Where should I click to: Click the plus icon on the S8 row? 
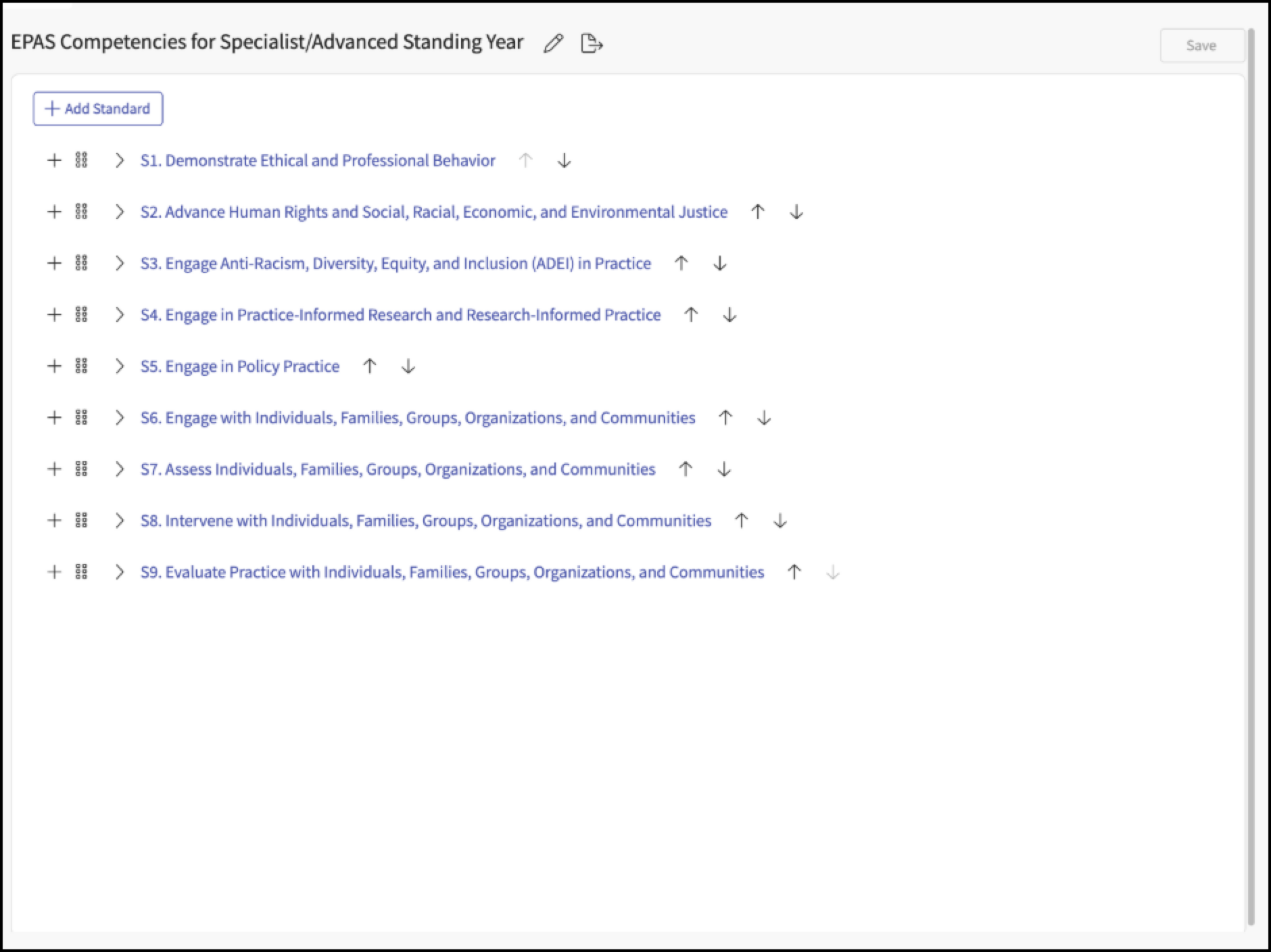click(x=54, y=520)
